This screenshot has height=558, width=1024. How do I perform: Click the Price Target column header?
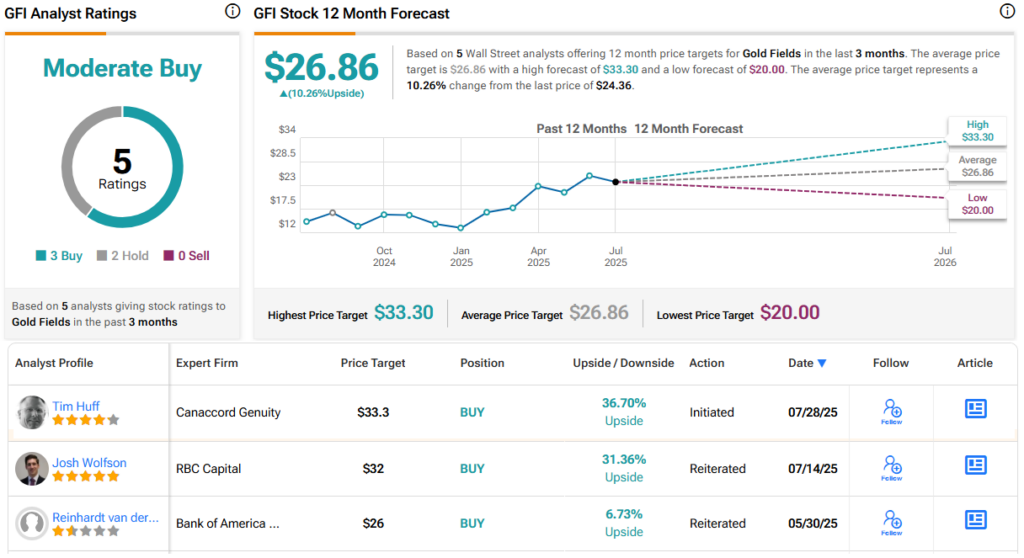tap(373, 363)
